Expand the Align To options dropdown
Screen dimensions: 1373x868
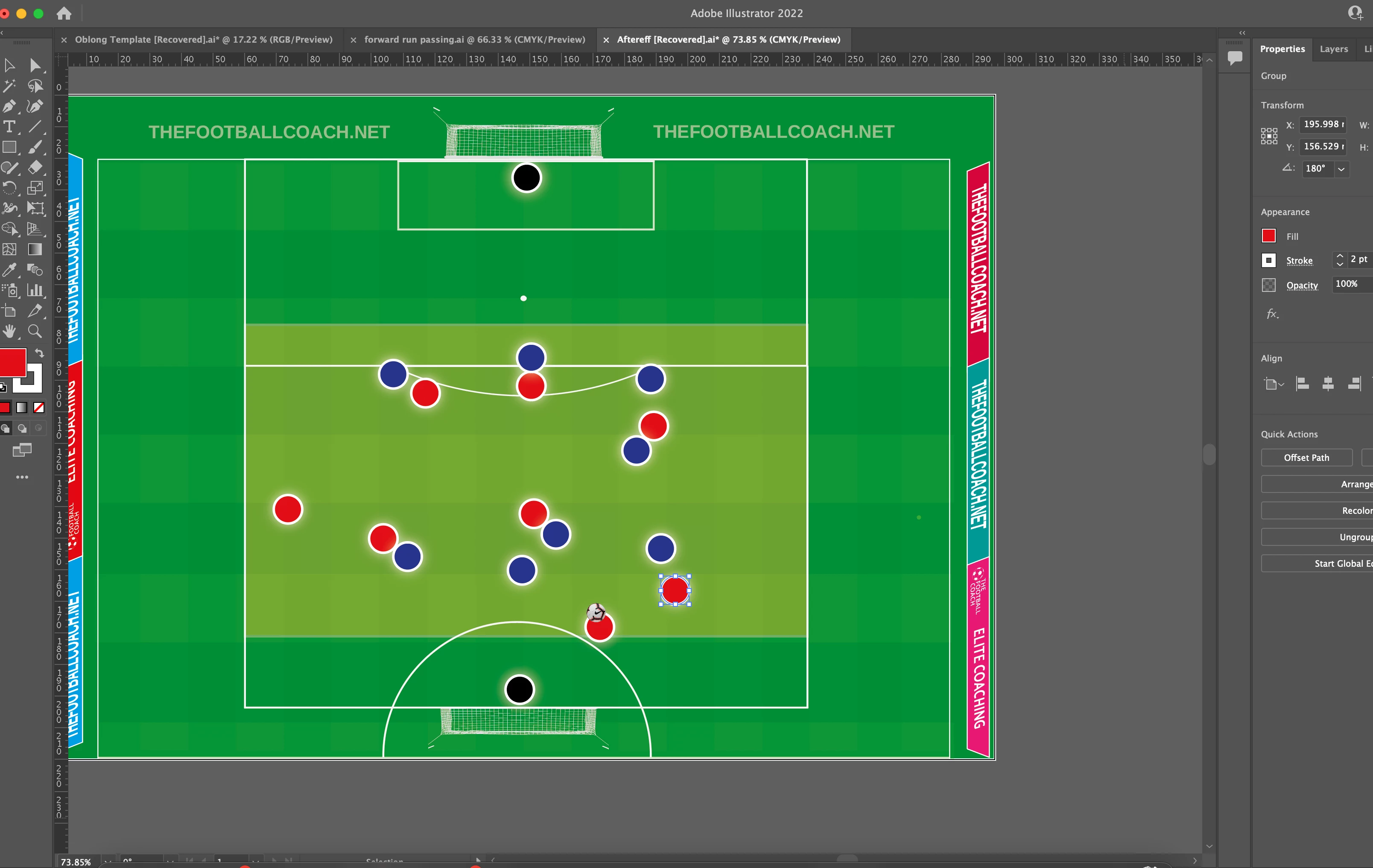[x=1273, y=384]
